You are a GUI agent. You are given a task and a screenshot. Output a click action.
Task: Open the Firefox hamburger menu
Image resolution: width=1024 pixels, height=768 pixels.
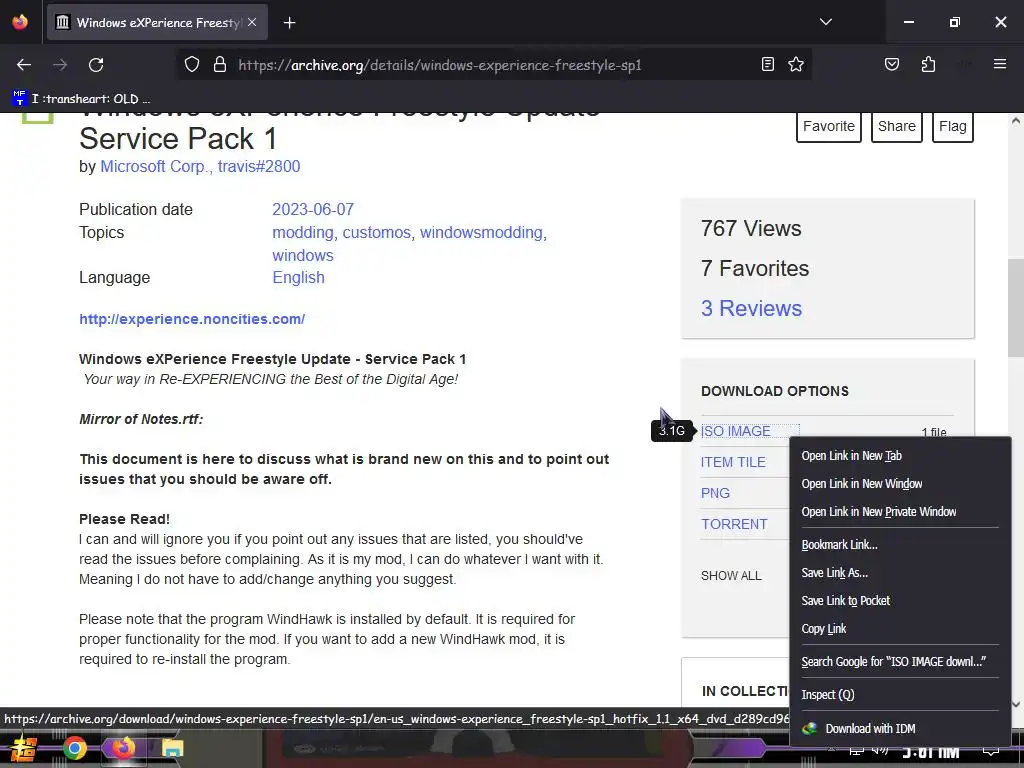point(1000,64)
